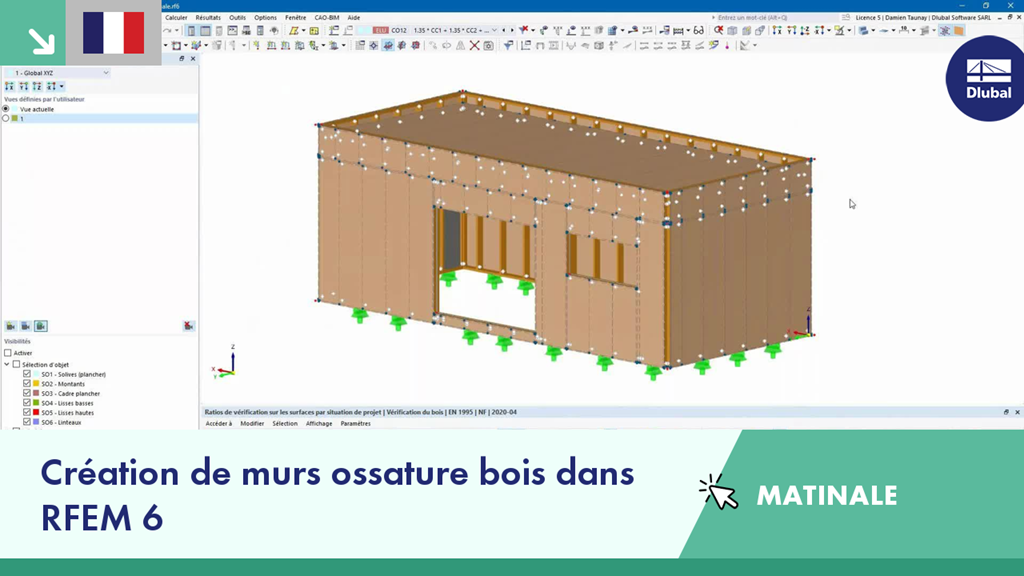
Task: Click the view in X direction toolbar icon
Action: pos(776,30)
